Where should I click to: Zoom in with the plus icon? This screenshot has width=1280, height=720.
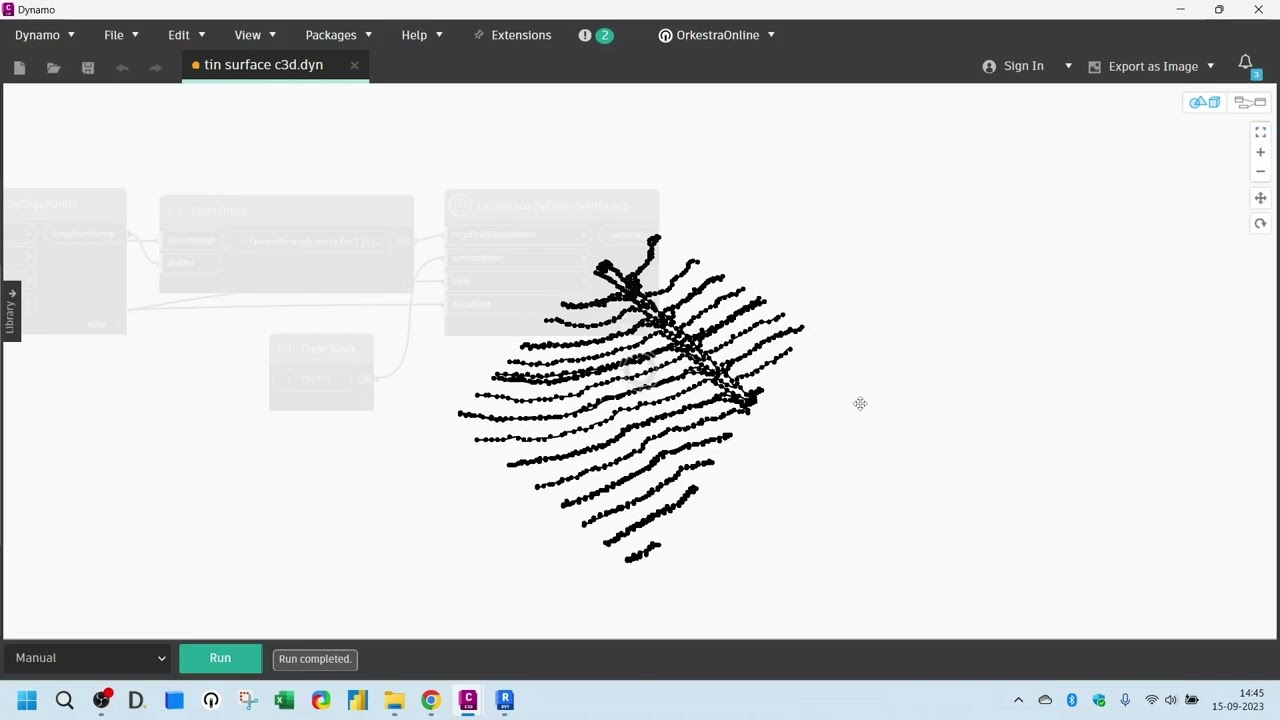(x=1260, y=152)
